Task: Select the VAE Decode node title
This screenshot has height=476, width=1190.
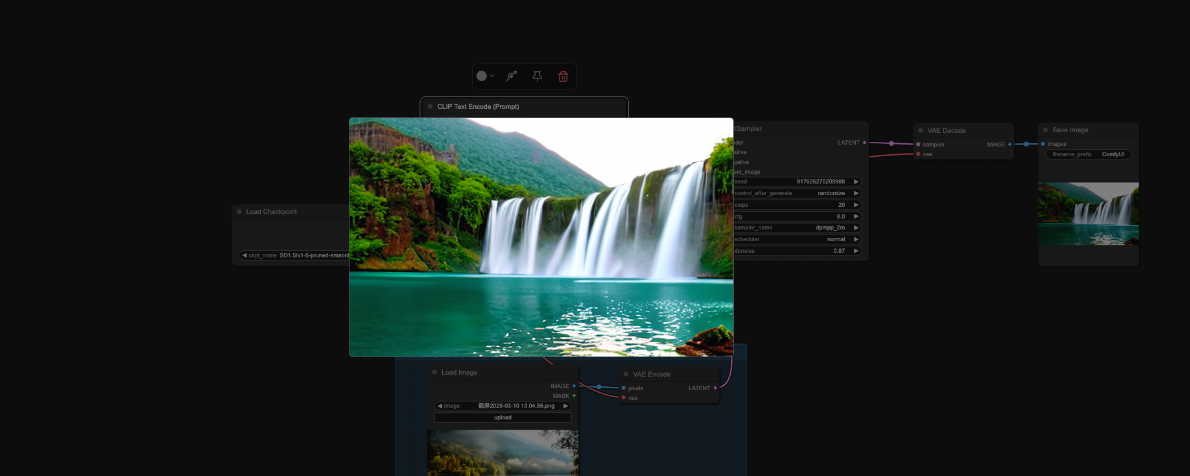Action: pyautogui.click(x=946, y=131)
